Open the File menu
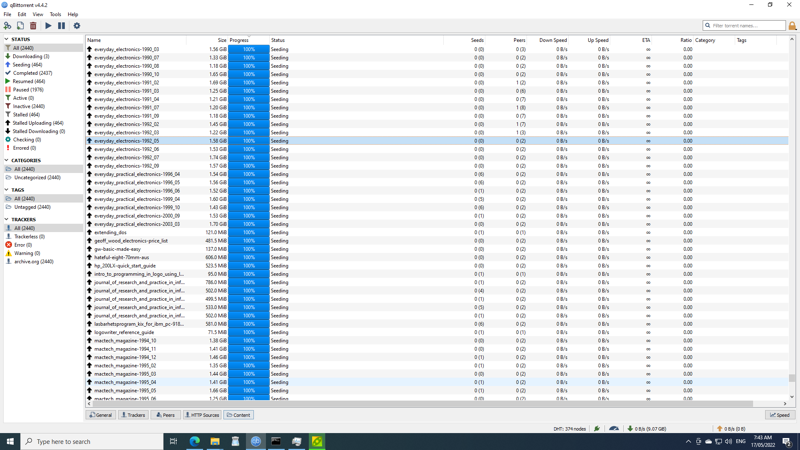This screenshot has height=450, width=800. pyautogui.click(x=7, y=14)
